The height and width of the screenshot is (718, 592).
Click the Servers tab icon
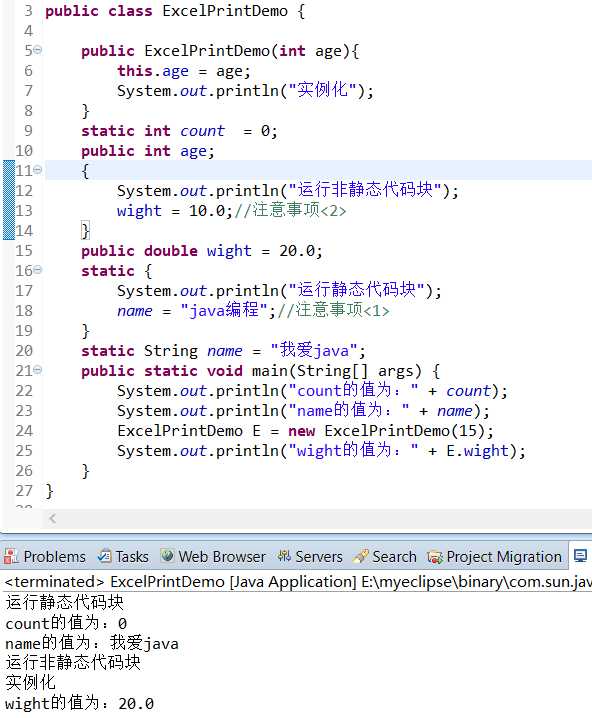[x=284, y=556]
